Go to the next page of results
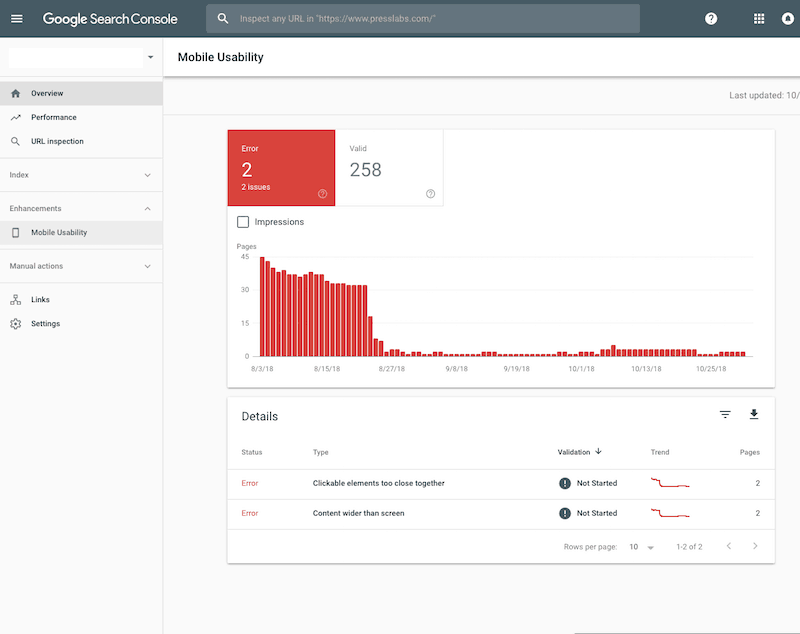 pos(755,546)
